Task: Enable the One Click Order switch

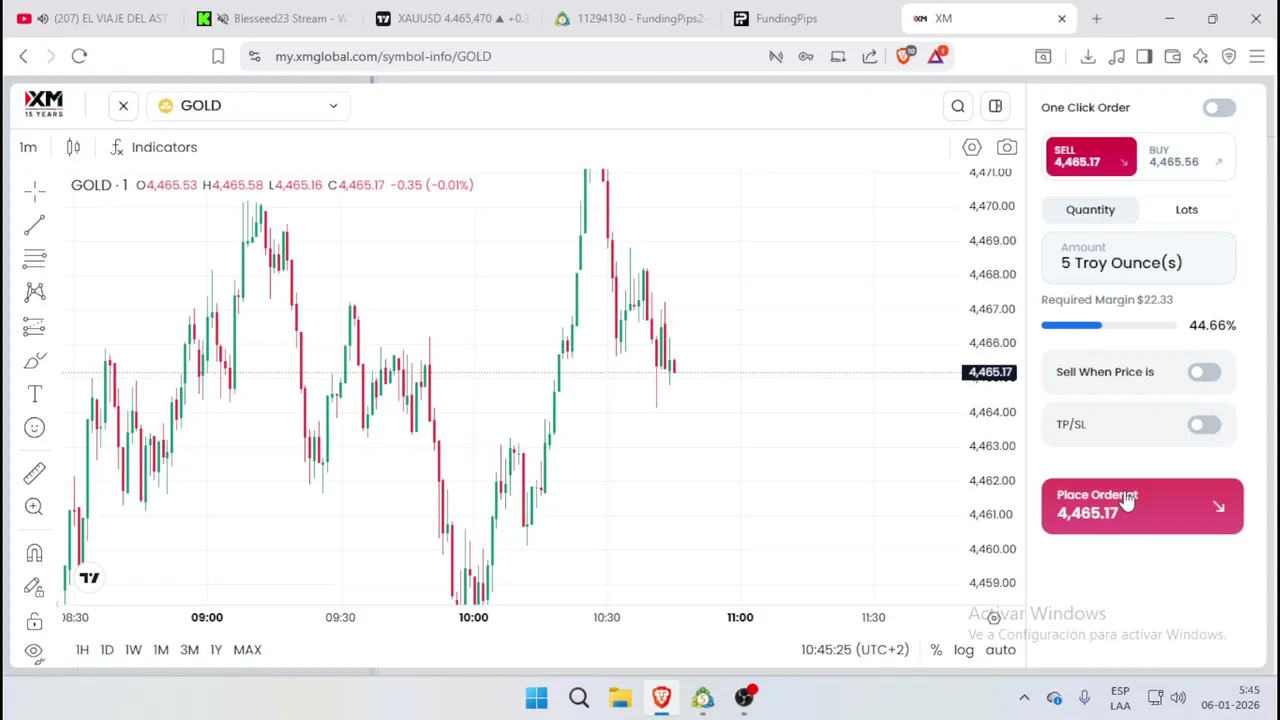Action: tap(1219, 107)
